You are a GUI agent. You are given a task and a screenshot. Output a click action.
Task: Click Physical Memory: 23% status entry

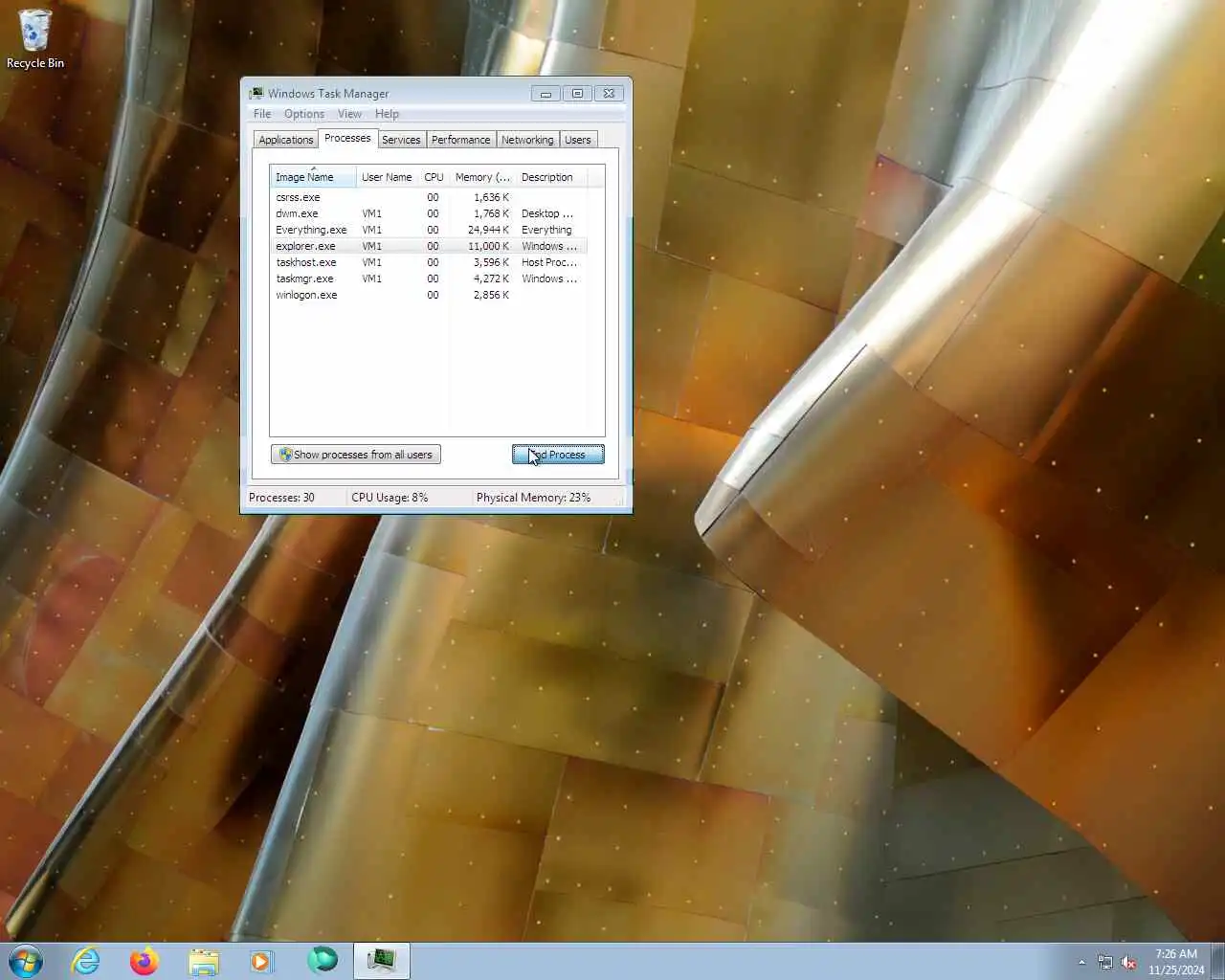tap(533, 498)
